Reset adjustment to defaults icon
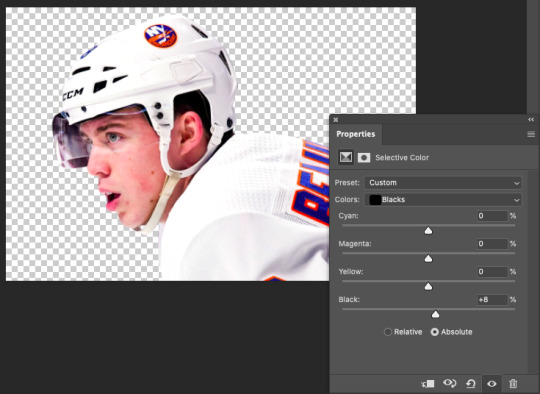The height and width of the screenshot is (394, 540). 470,383
